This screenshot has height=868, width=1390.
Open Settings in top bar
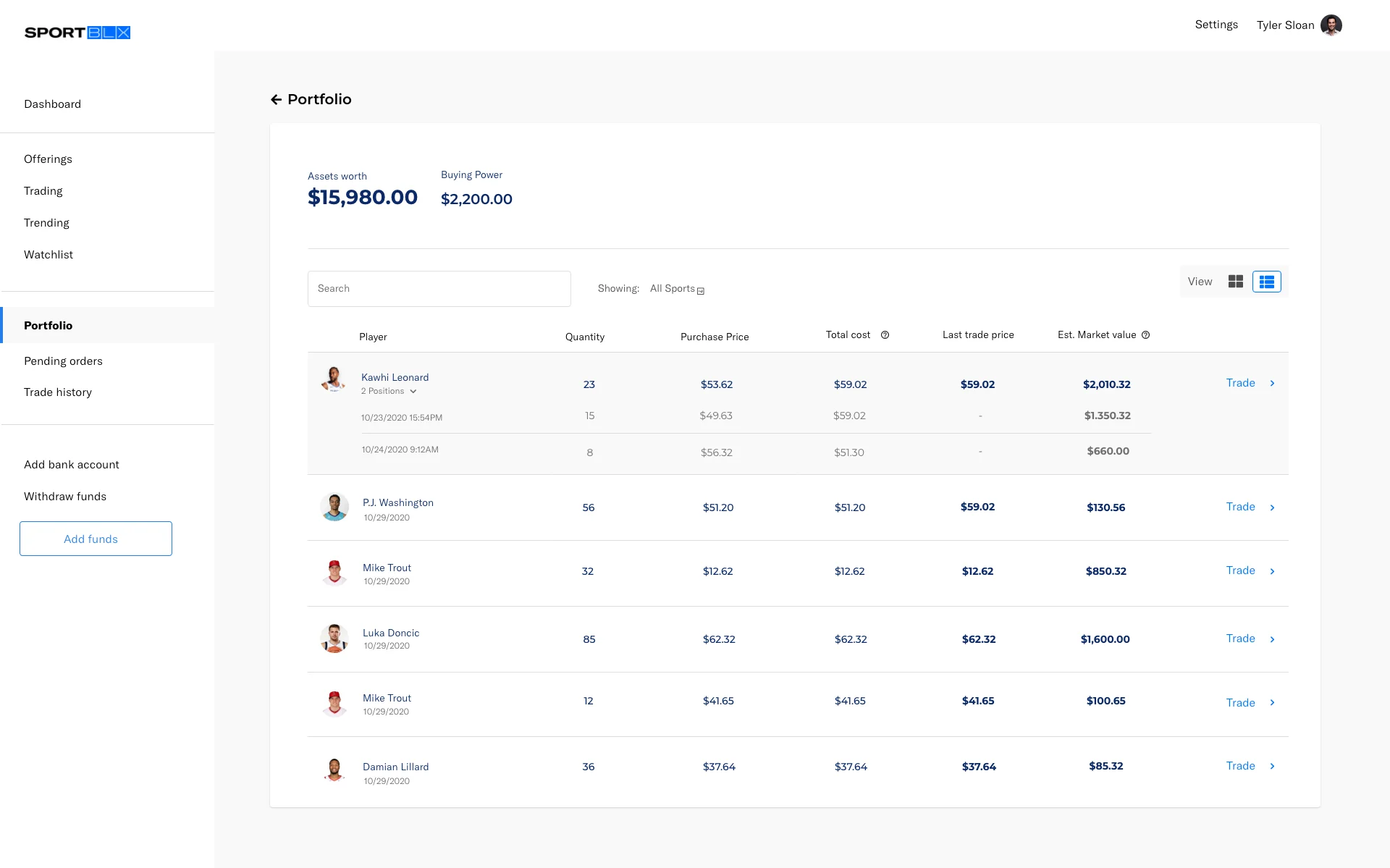(1216, 25)
